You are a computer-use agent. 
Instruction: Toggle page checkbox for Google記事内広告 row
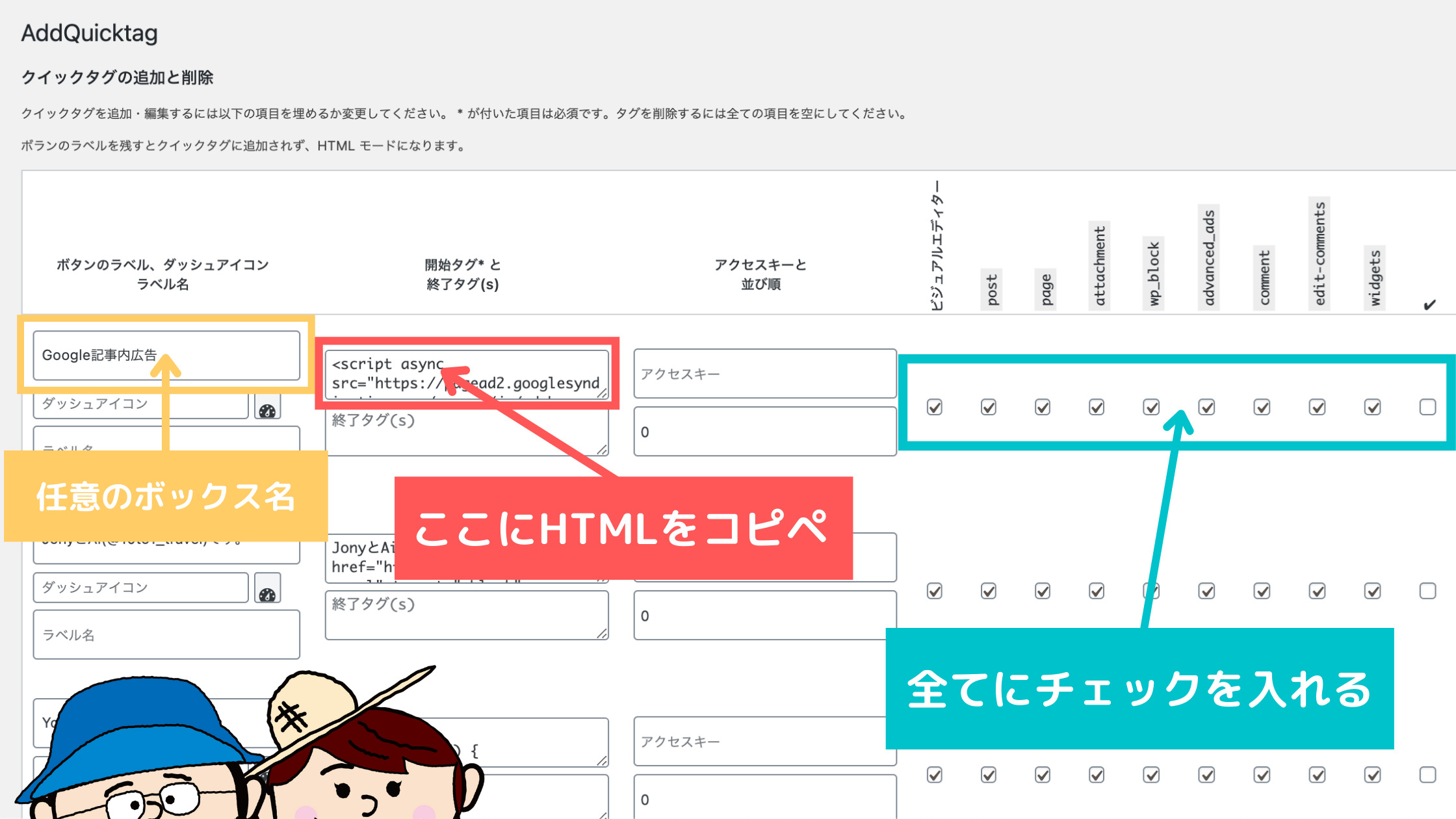point(1043,408)
